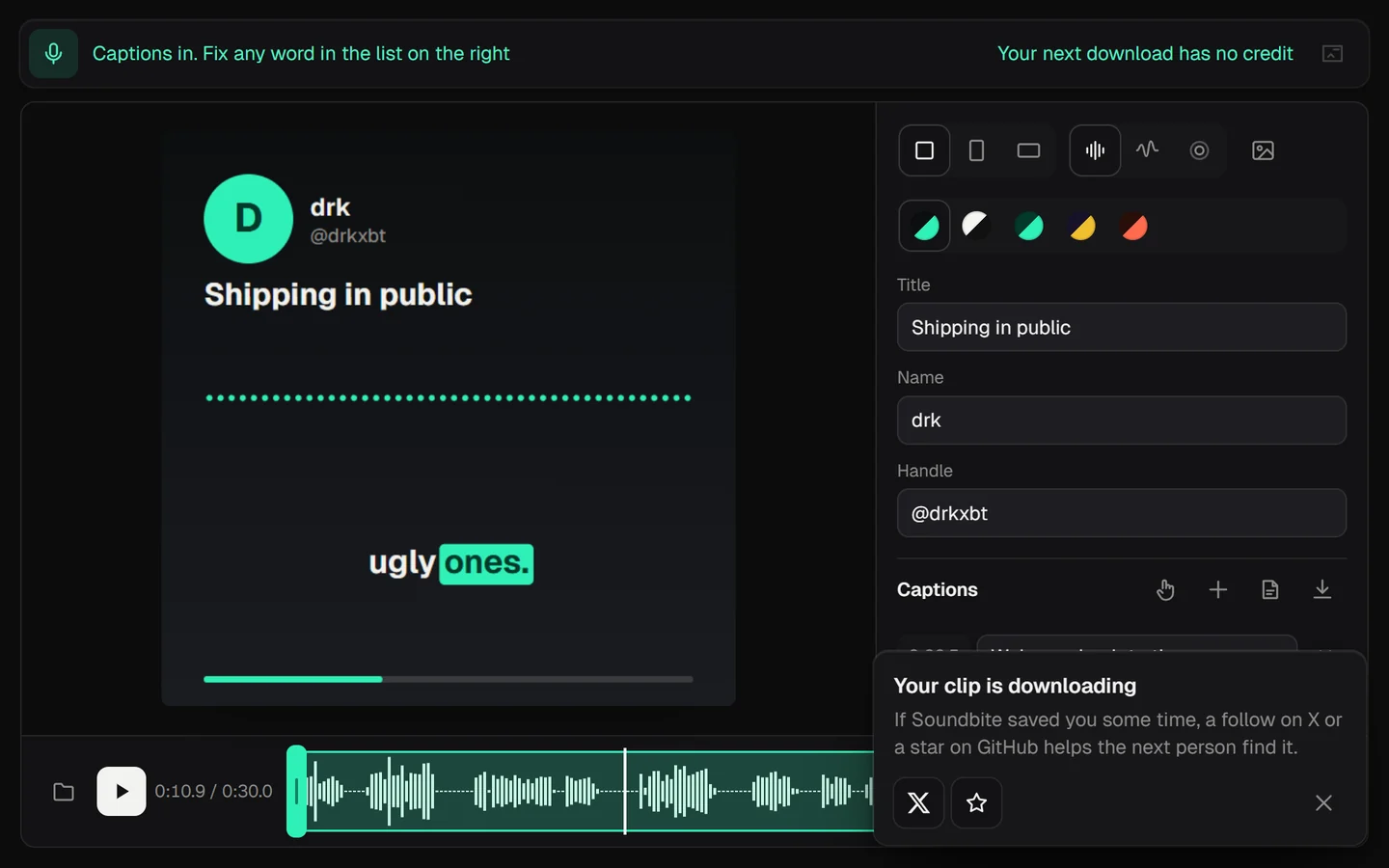The width and height of the screenshot is (1389, 868).
Task: Click the caption word 'ugly' in preview
Action: (x=402, y=563)
